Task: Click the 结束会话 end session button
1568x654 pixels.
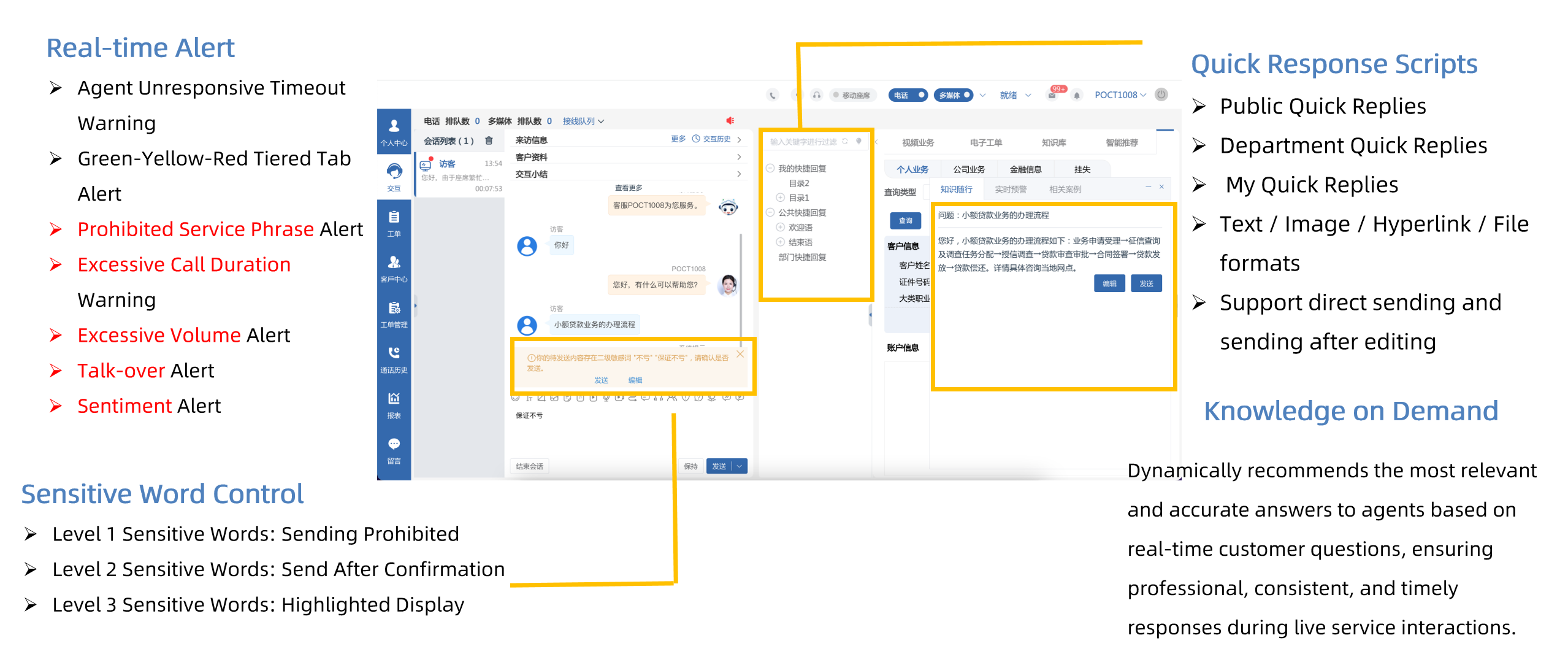Action: (529, 466)
